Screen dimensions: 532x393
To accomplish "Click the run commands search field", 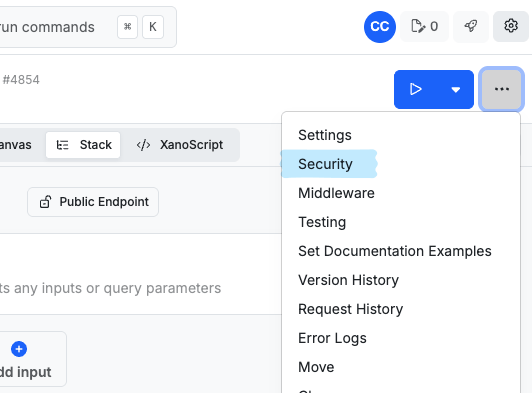I will pyautogui.click(x=88, y=27).
